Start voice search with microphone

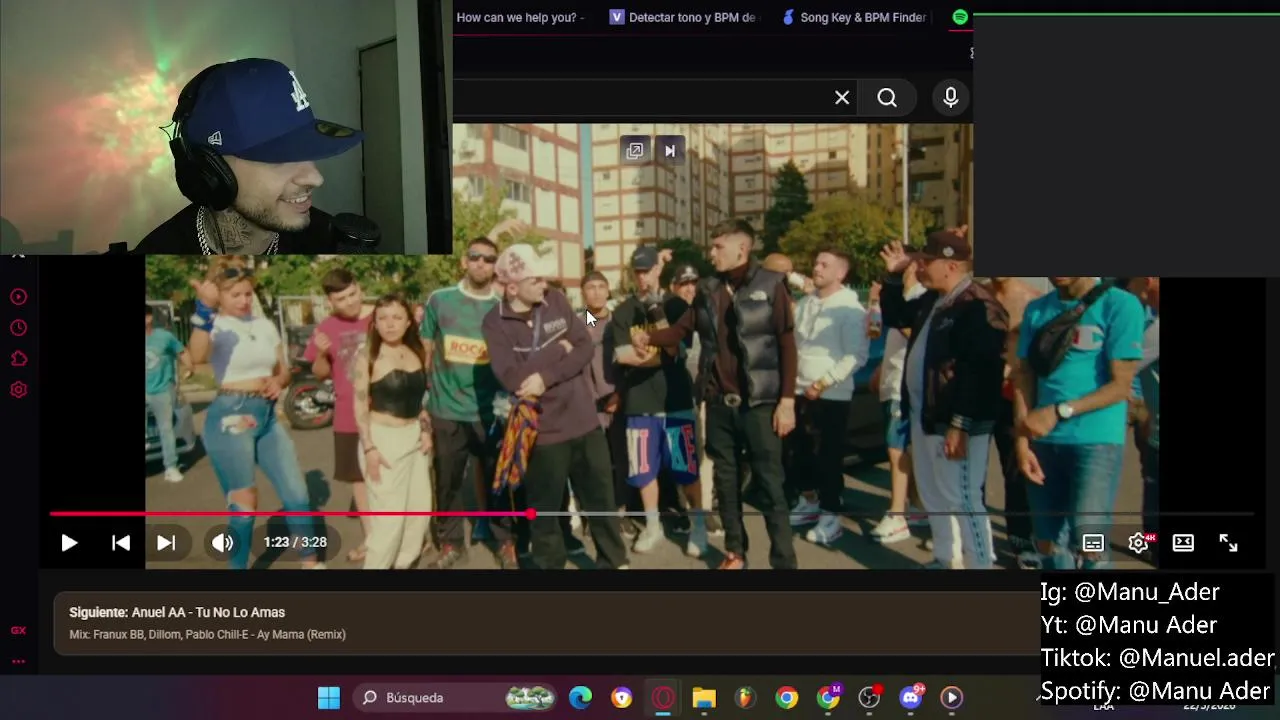pos(951,97)
